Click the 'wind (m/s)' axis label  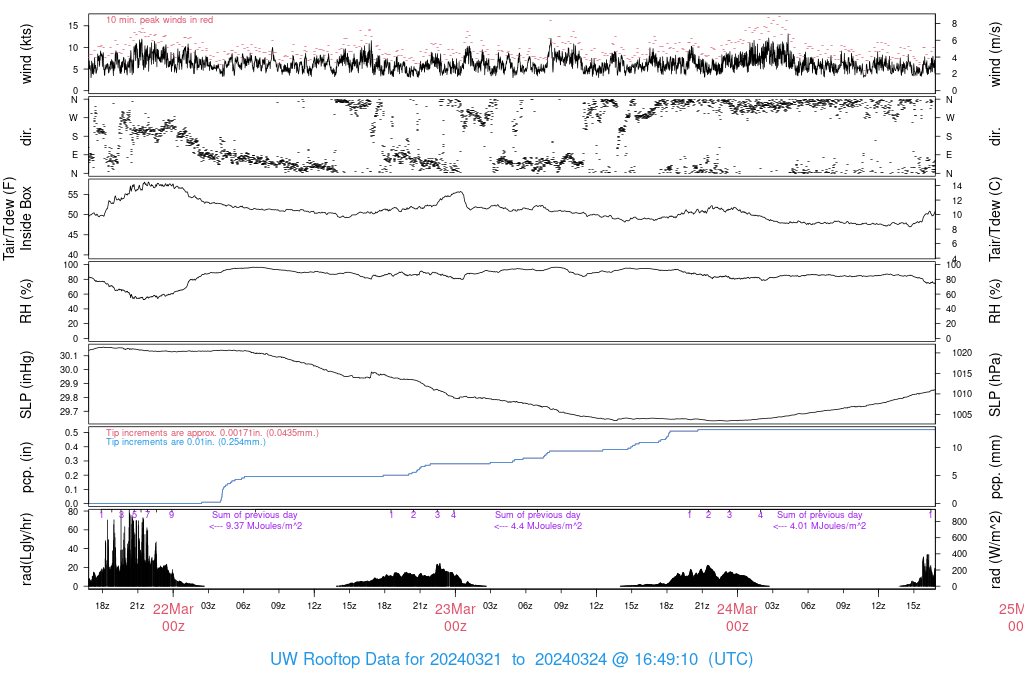[995, 54]
